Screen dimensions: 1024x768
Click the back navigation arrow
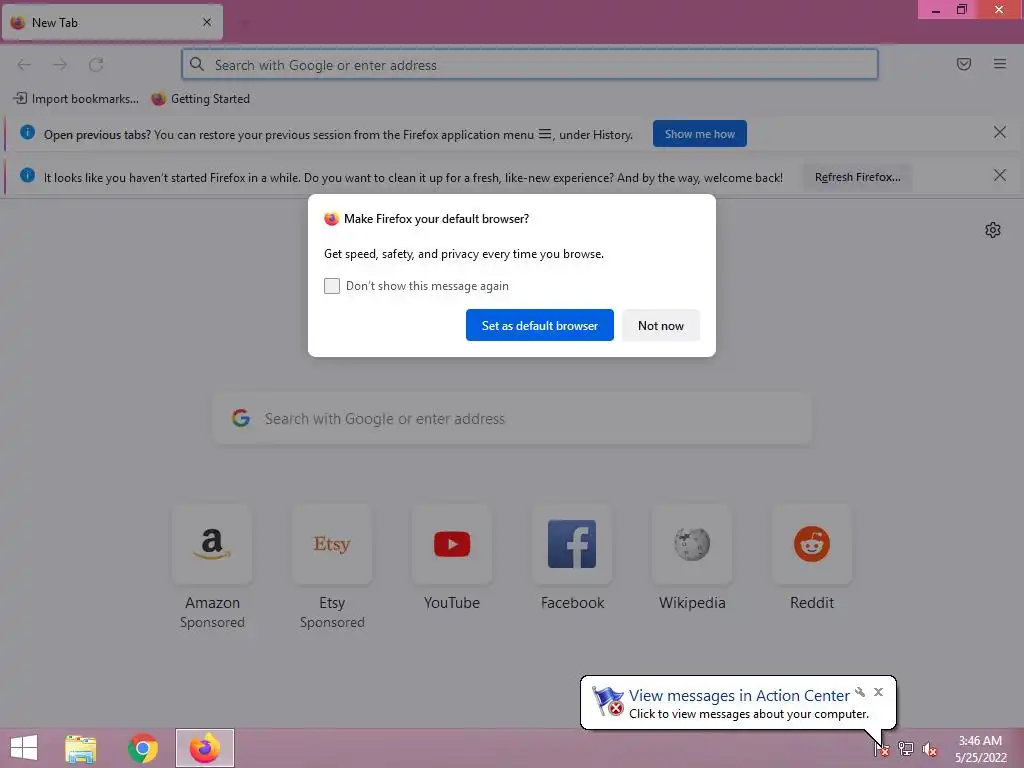[24, 65]
